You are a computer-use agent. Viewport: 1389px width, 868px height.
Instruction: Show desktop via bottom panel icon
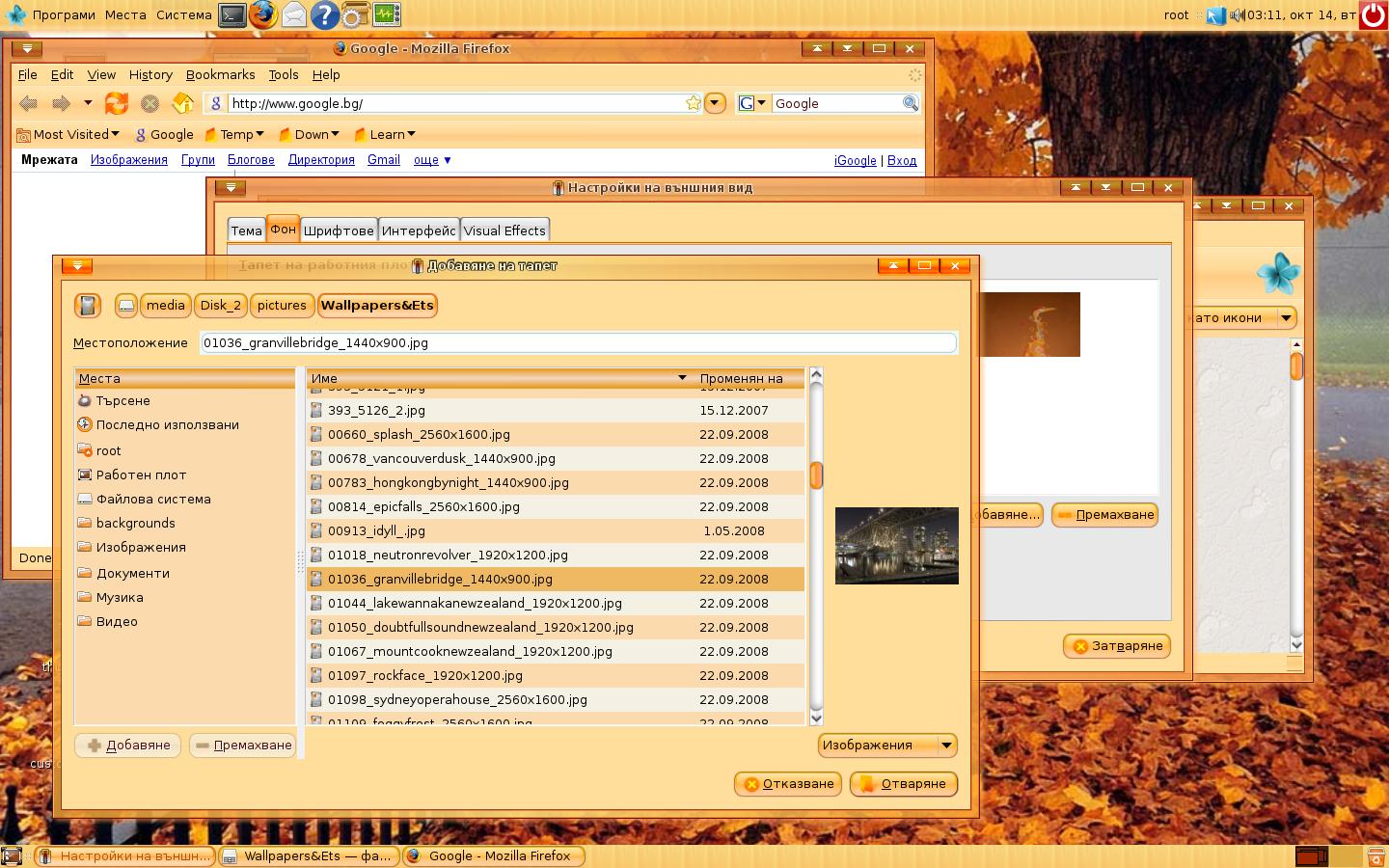(x=12, y=855)
